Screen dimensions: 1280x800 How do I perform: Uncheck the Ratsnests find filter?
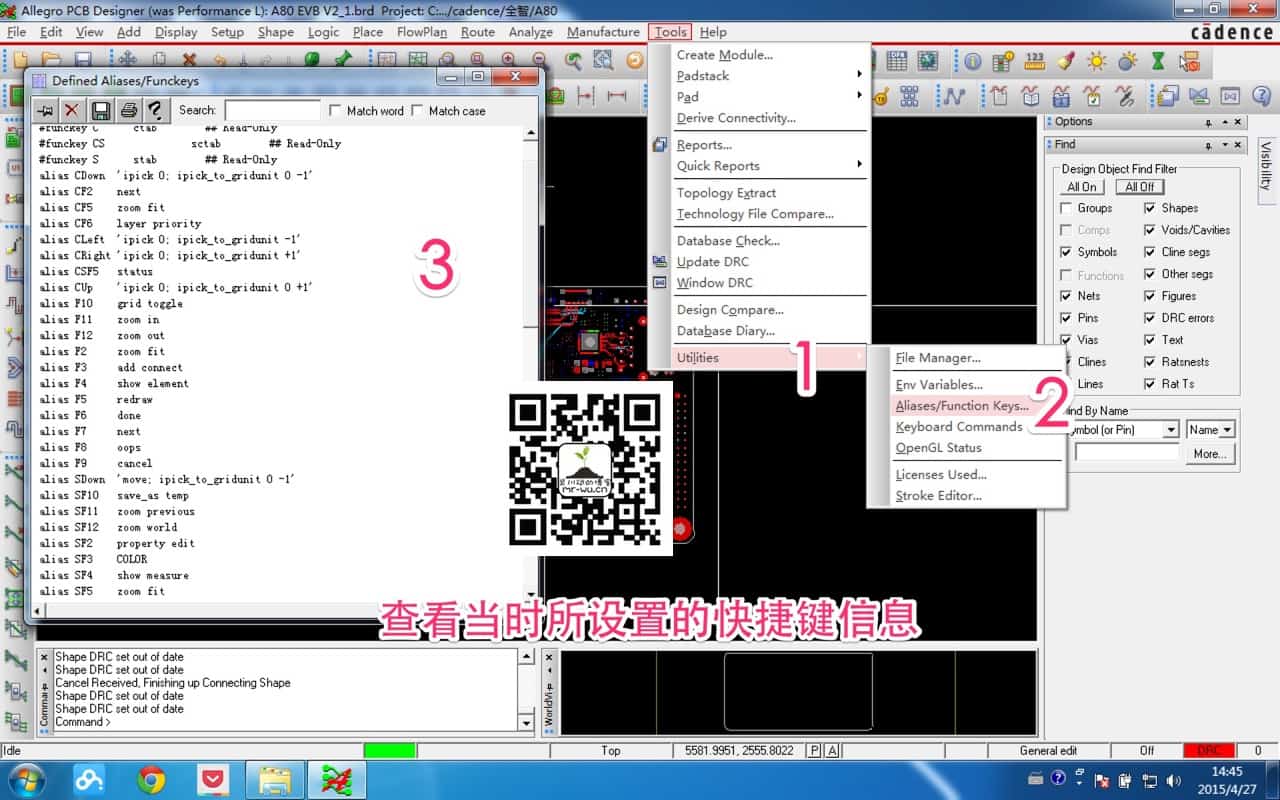1150,362
